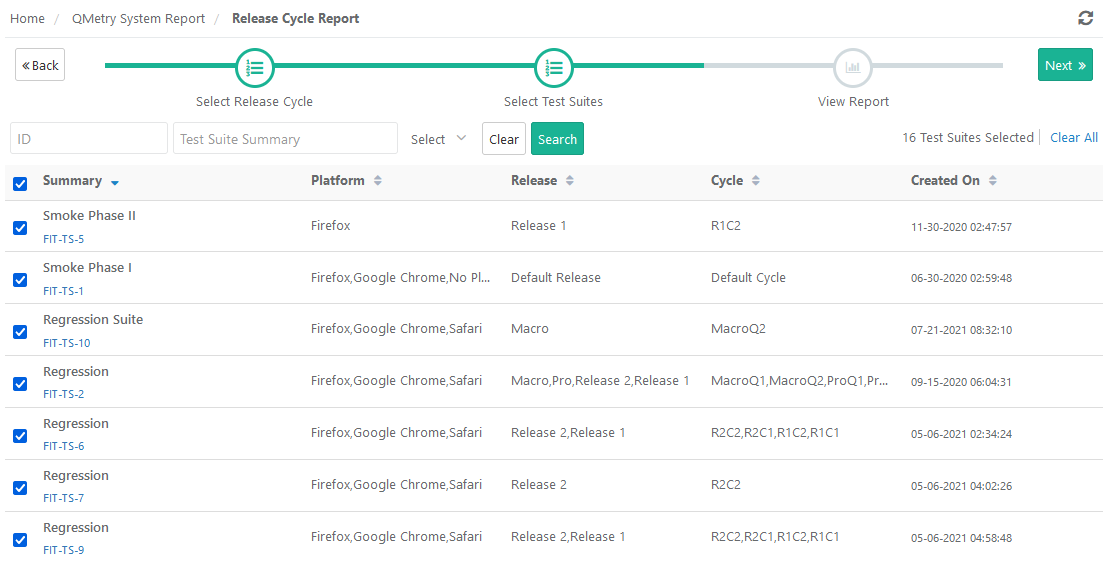Viewport: 1108px width, 563px height.
Task: Click the Select Release Cycle step icon
Action: tap(255, 68)
